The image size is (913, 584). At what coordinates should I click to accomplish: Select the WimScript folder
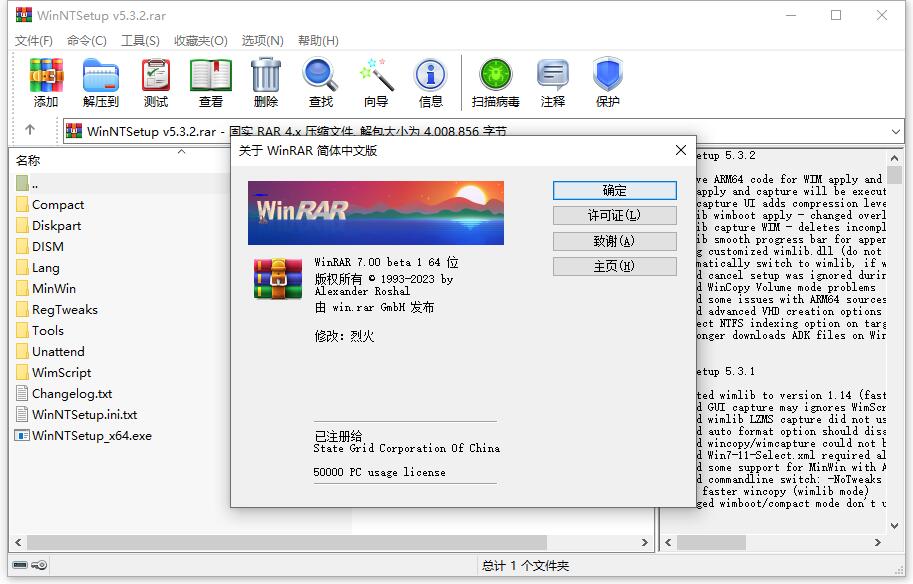pyautogui.click(x=62, y=373)
